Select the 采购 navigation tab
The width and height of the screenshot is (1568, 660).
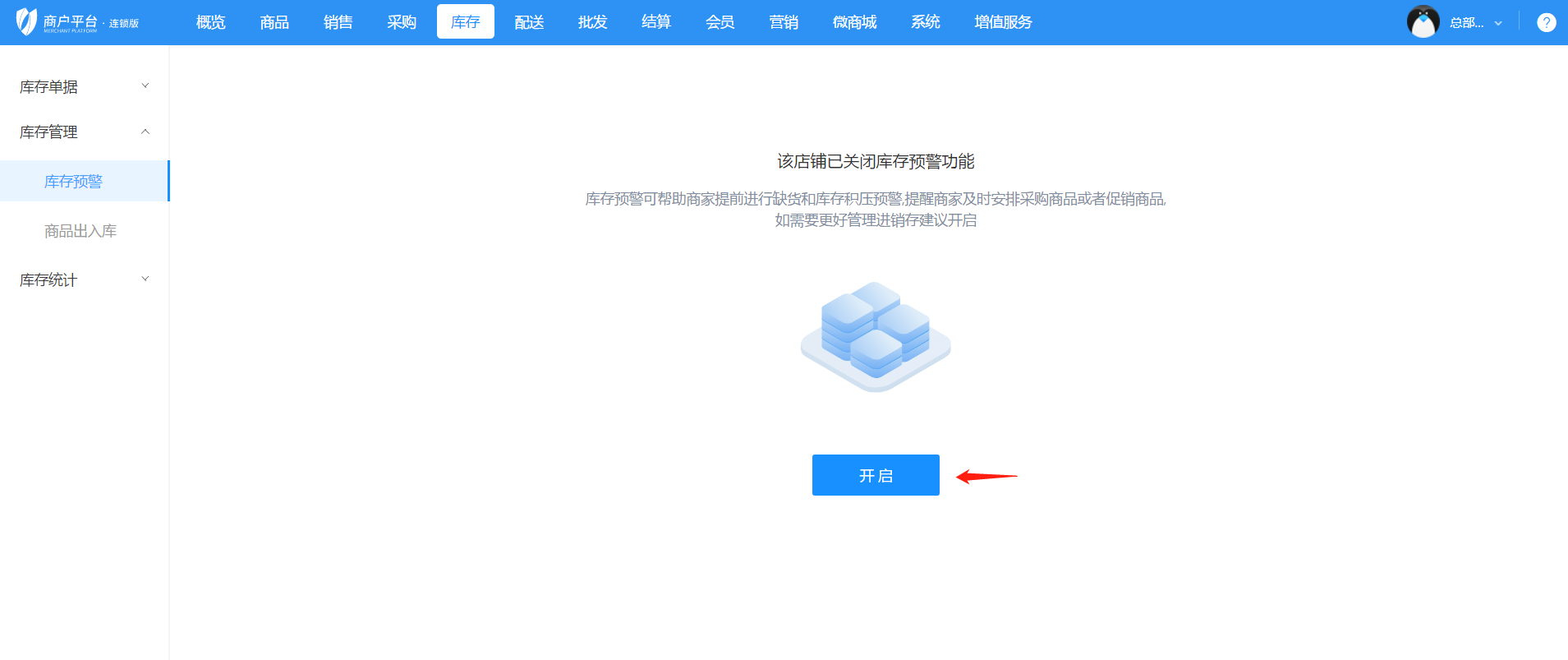402,22
